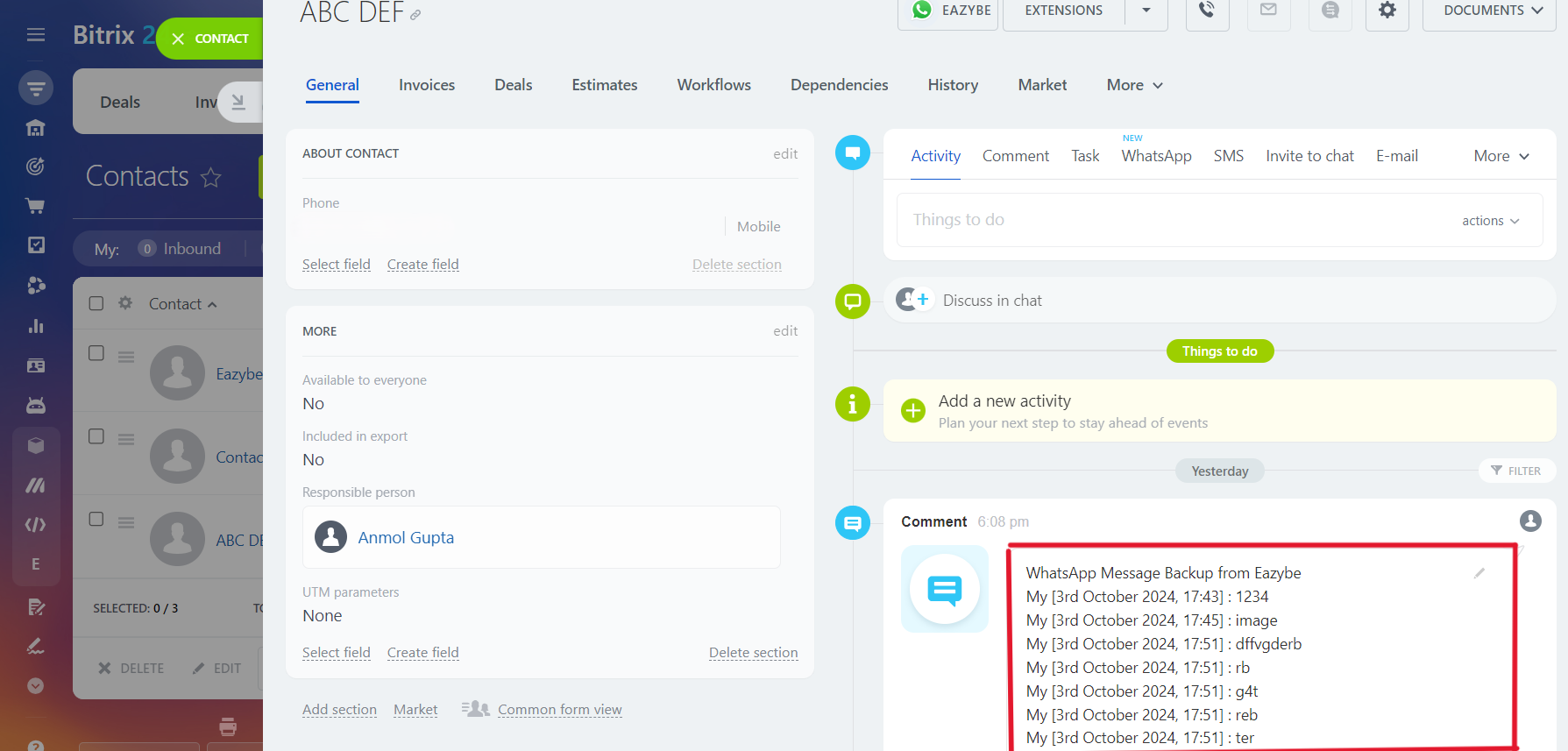Click the copy link icon beside ABC DEF
Viewport: 1568px width, 751px height.
pyautogui.click(x=415, y=15)
